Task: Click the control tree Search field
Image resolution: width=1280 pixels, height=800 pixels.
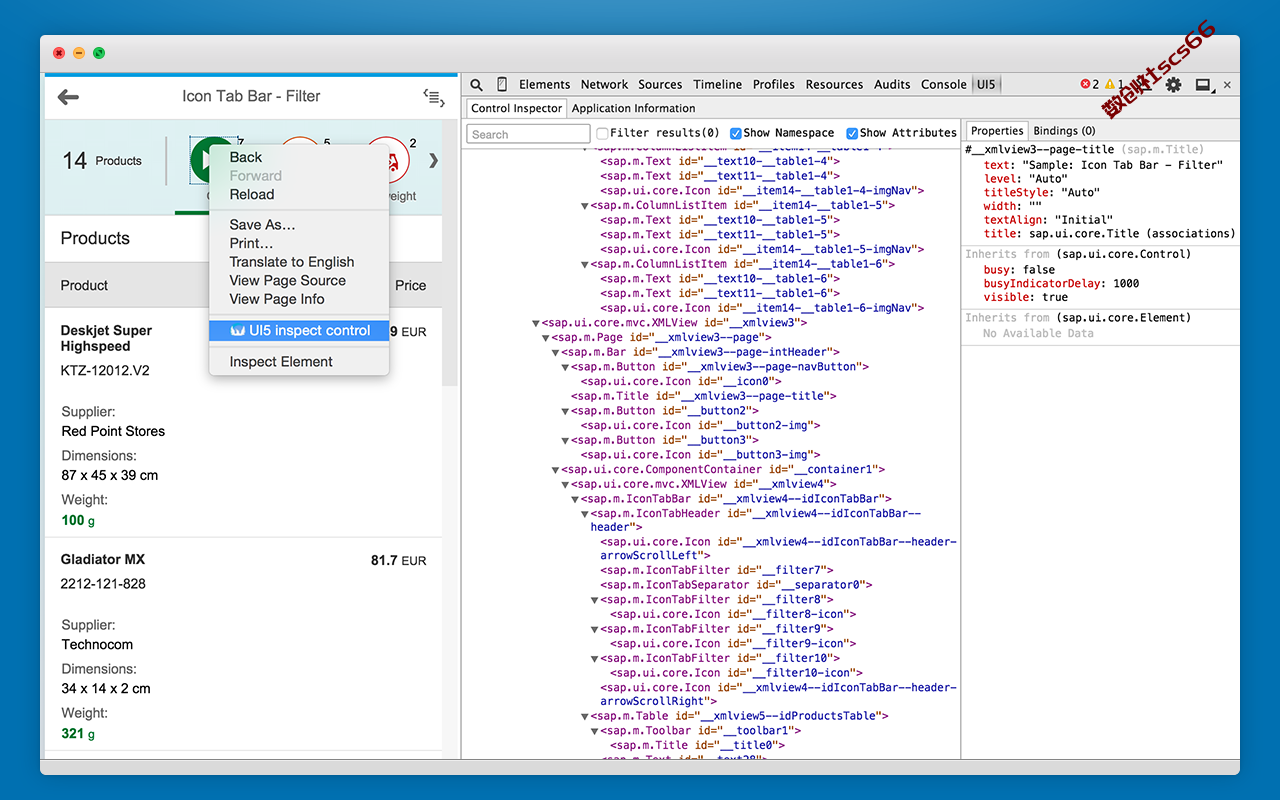Action: tap(528, 134)
